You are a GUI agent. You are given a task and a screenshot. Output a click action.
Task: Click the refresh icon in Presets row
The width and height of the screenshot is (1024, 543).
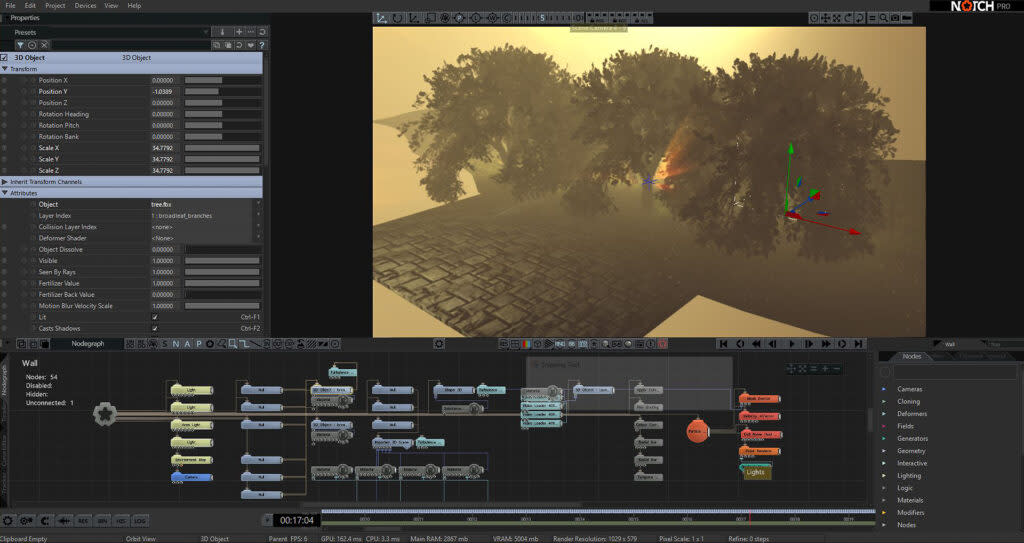pos(262,32)
